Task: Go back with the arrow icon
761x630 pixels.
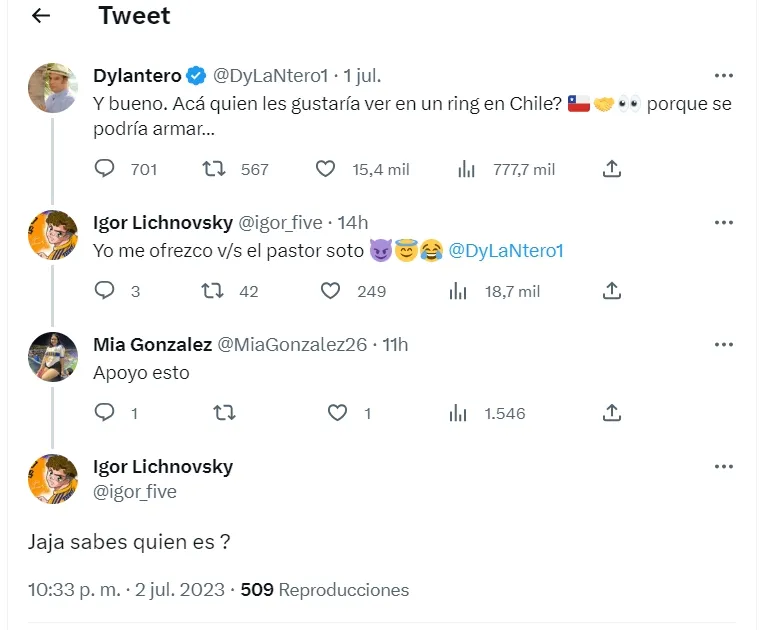Action: [x=41, y=17]
